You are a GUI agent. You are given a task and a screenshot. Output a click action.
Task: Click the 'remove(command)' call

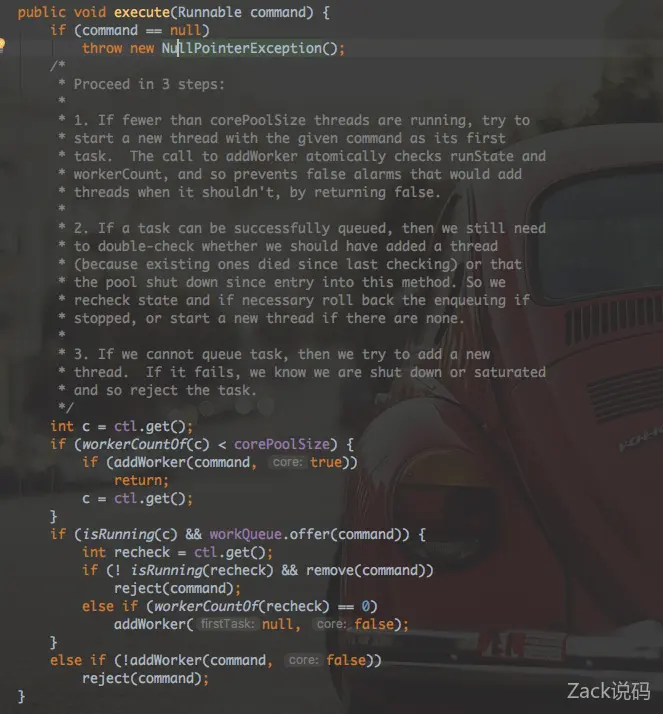click(366, 570)
